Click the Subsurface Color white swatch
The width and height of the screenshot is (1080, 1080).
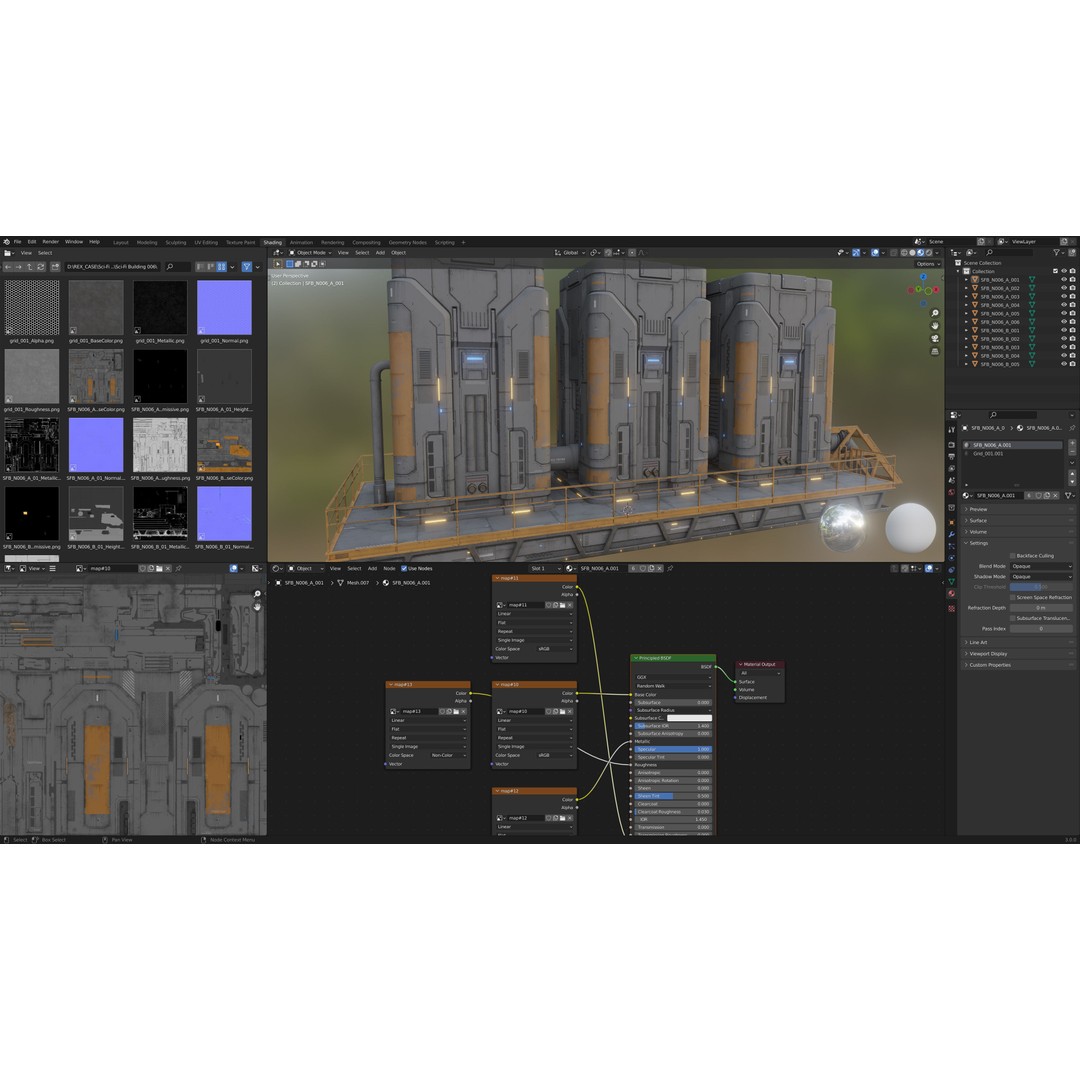[689, 718]
